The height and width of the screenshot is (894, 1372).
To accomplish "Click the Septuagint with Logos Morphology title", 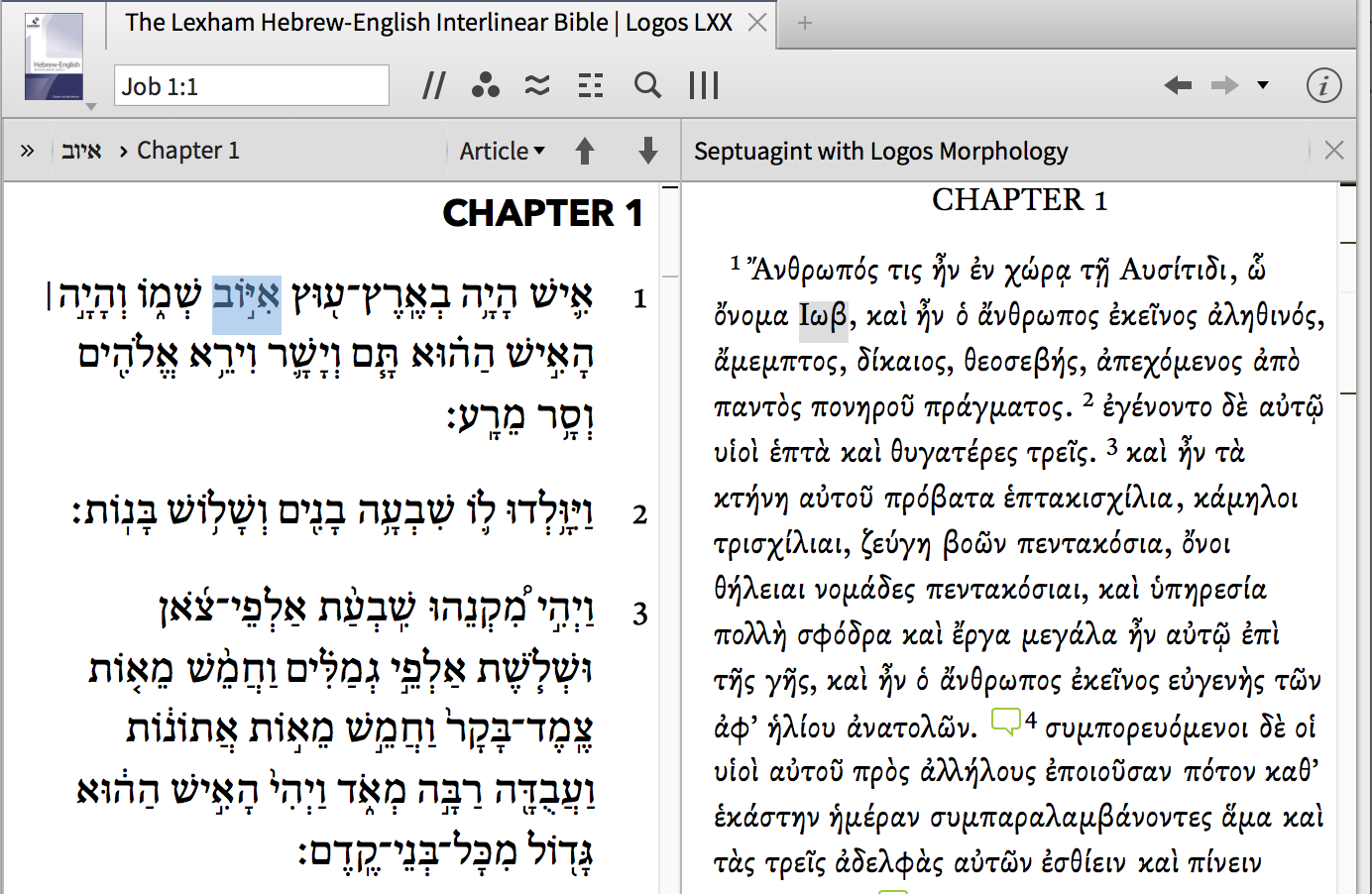I will [881, 151].
